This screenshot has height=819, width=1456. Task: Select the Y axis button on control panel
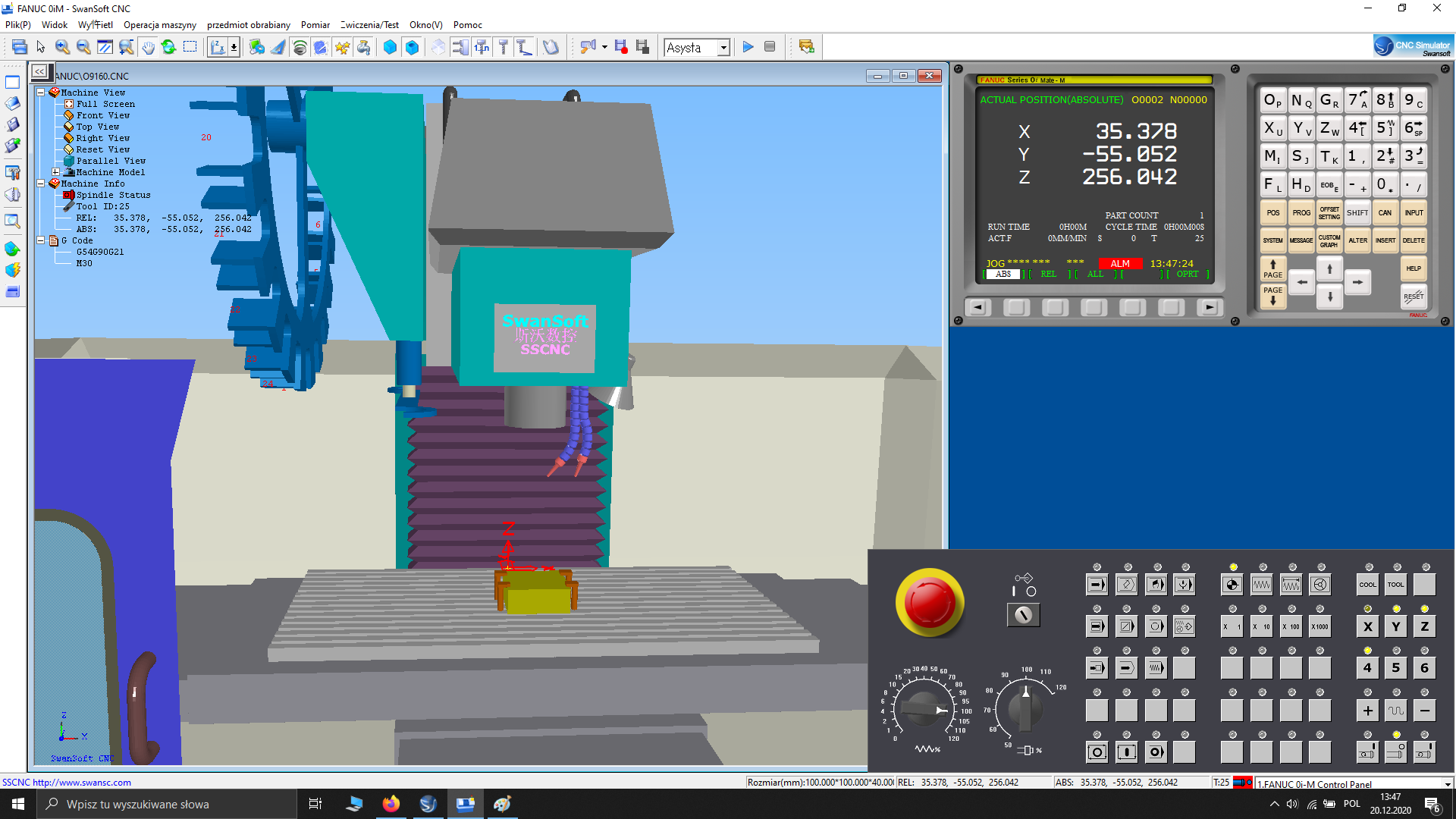click(x=1396, y=626)
